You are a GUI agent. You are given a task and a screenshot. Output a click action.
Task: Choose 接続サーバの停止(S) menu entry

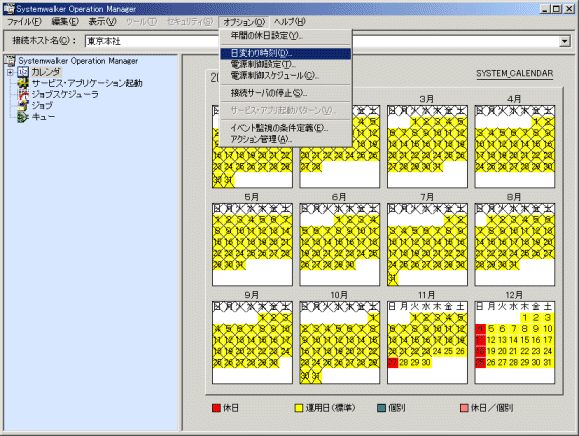pyautogui.click(x=285, y=93)
